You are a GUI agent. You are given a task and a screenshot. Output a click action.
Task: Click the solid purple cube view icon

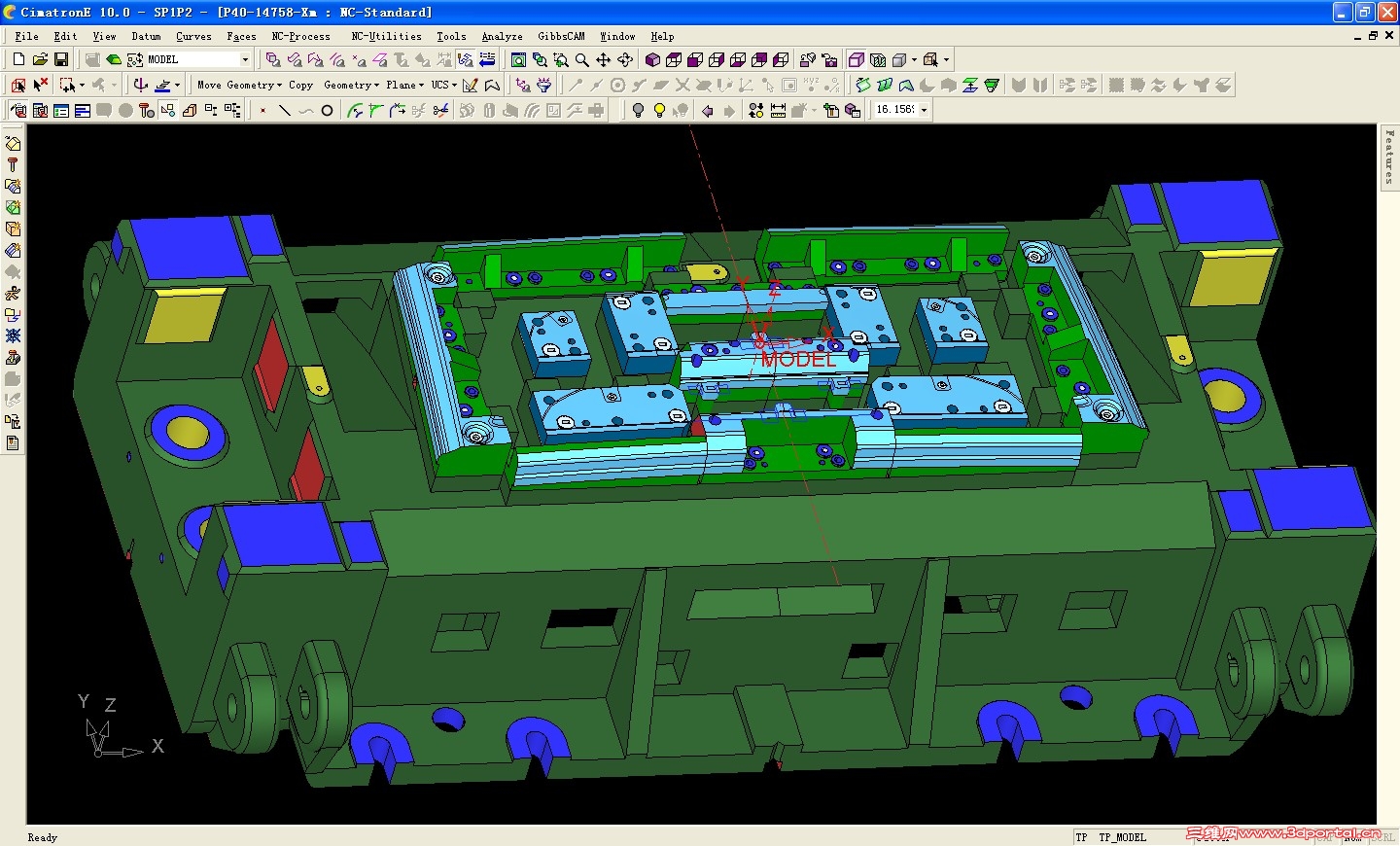coord(652,59)
